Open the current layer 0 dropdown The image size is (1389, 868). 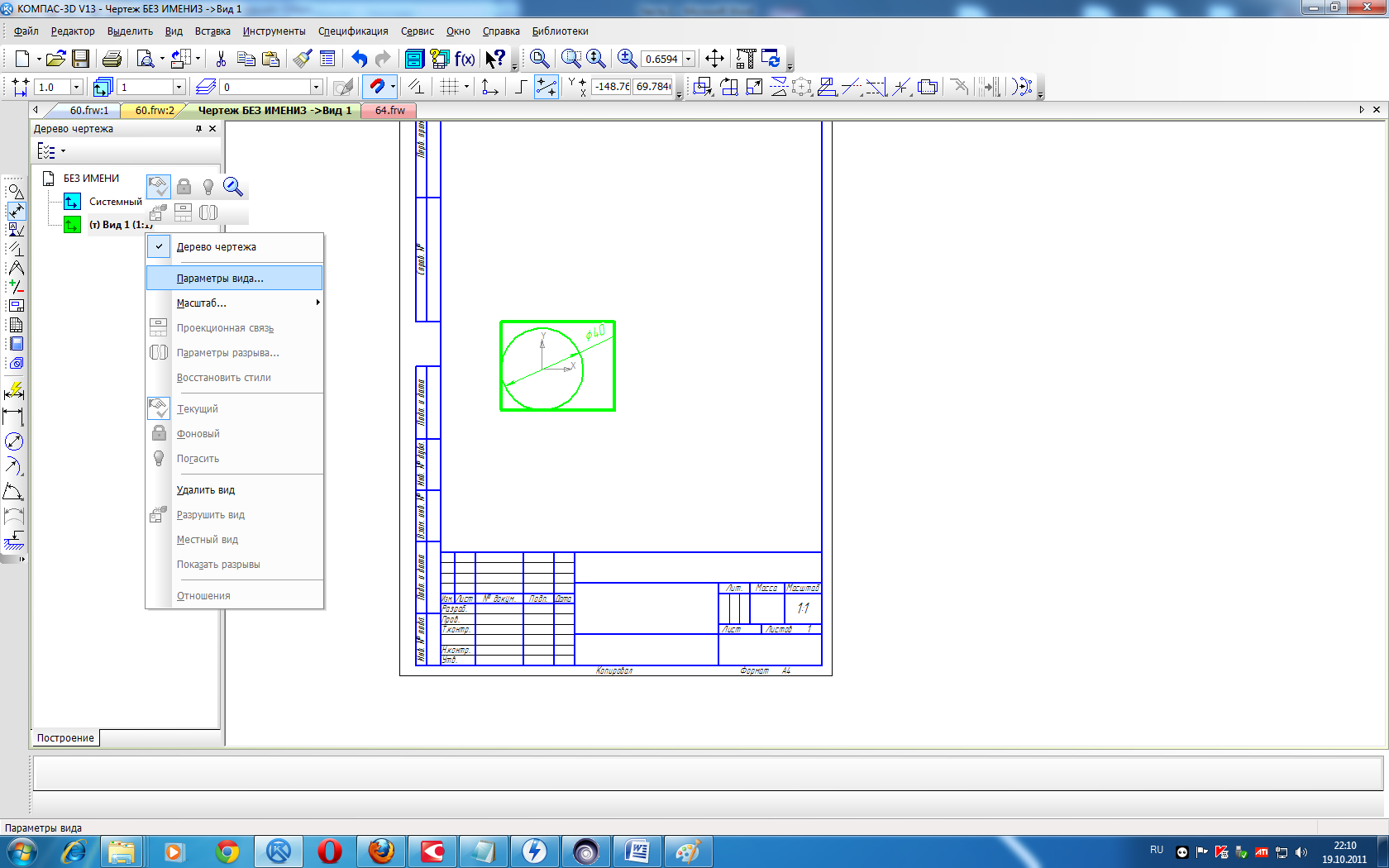[x=316, y=87]
